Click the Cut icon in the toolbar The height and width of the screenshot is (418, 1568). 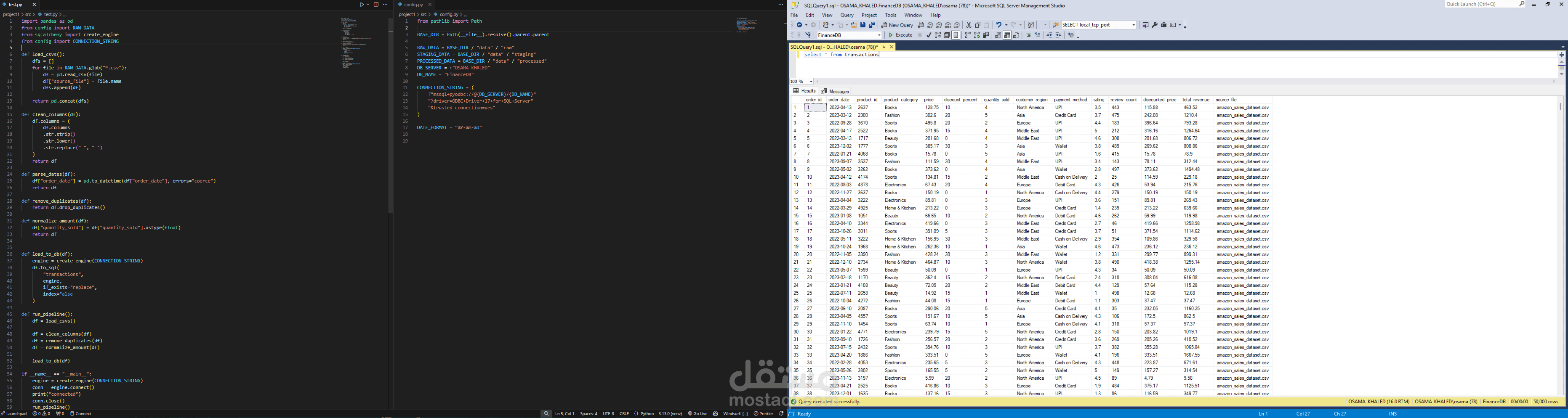click(969, 24)
